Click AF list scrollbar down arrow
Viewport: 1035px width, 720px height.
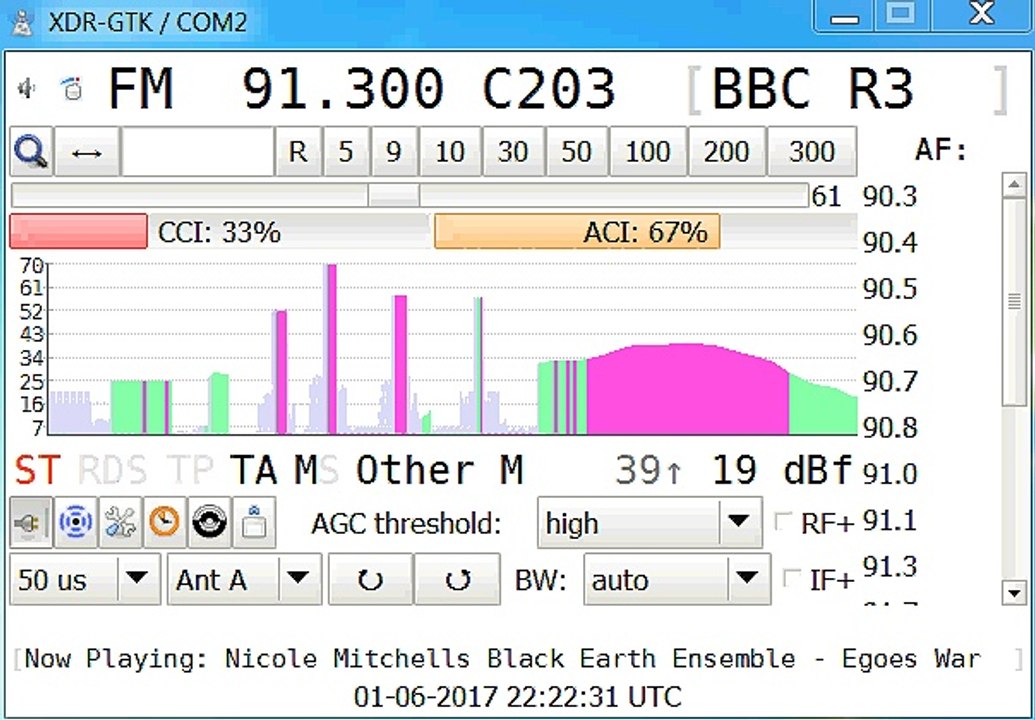point(1015,592)
